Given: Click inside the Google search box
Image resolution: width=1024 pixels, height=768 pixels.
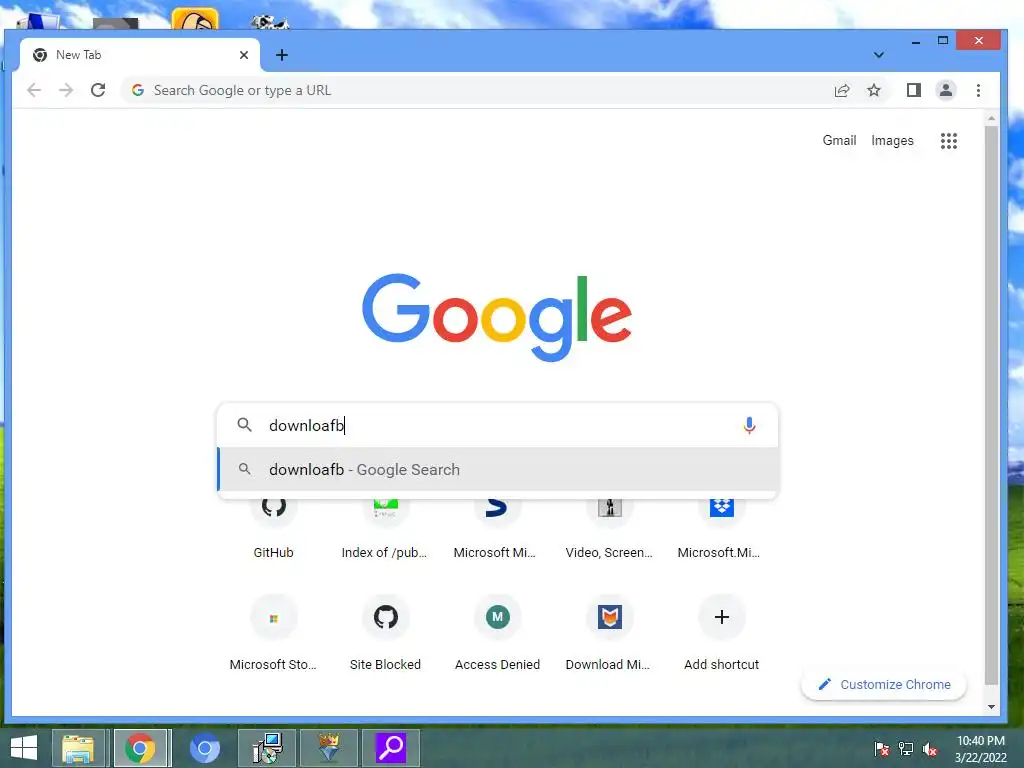Looking at the screenshot, I should click(498, 425).
